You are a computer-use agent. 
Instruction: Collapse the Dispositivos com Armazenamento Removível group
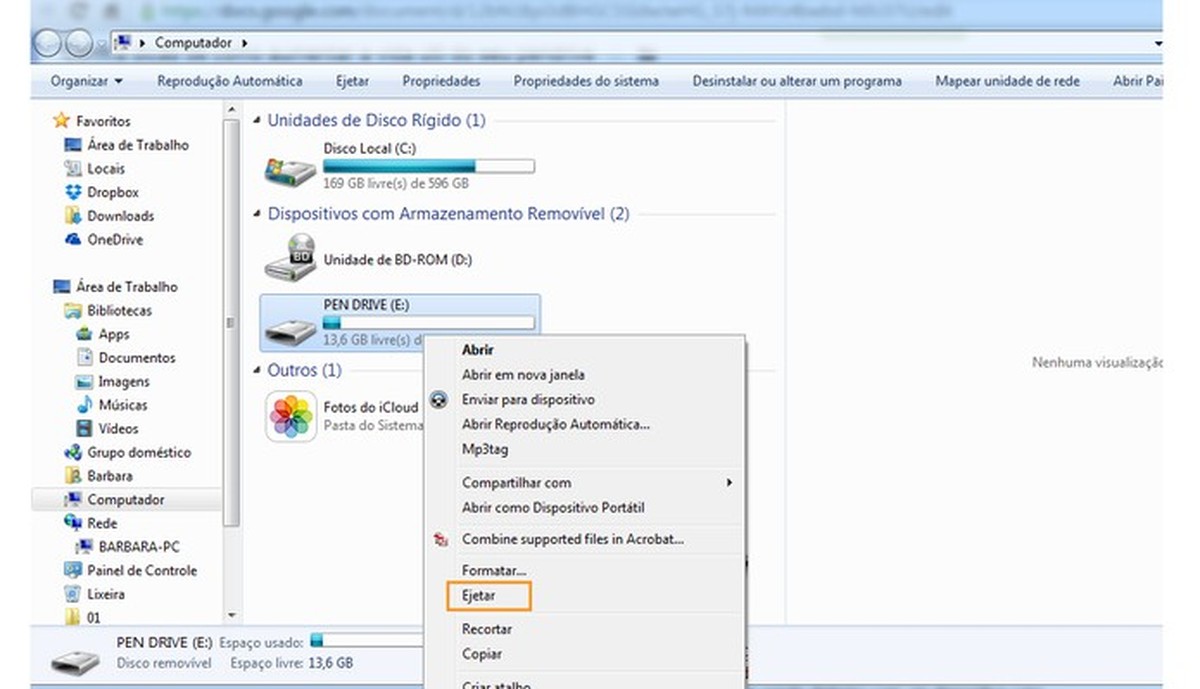[258, 214]
